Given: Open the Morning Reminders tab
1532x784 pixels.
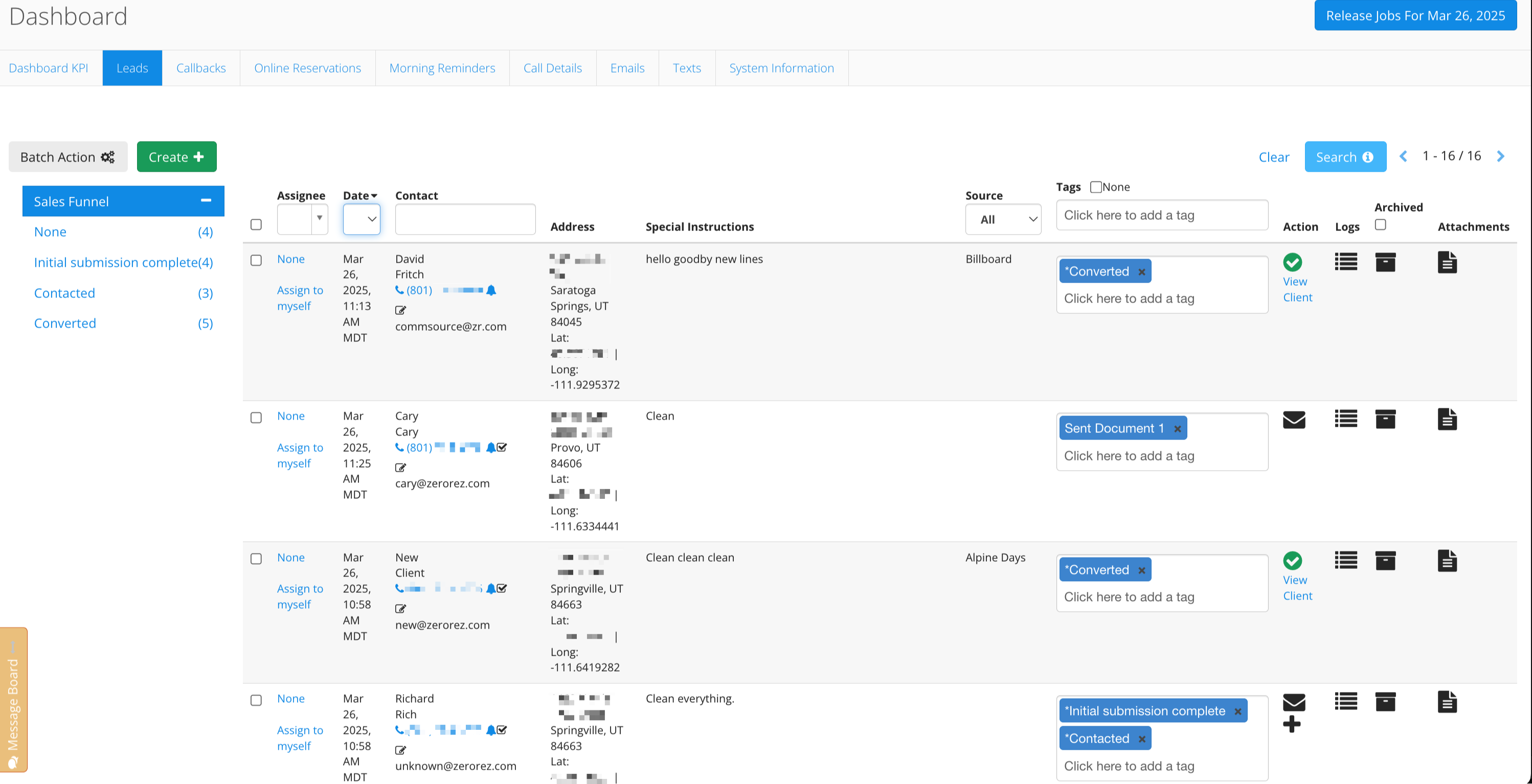Looking at the screenshot, I should pyautogui.click(x=442, y=68).
